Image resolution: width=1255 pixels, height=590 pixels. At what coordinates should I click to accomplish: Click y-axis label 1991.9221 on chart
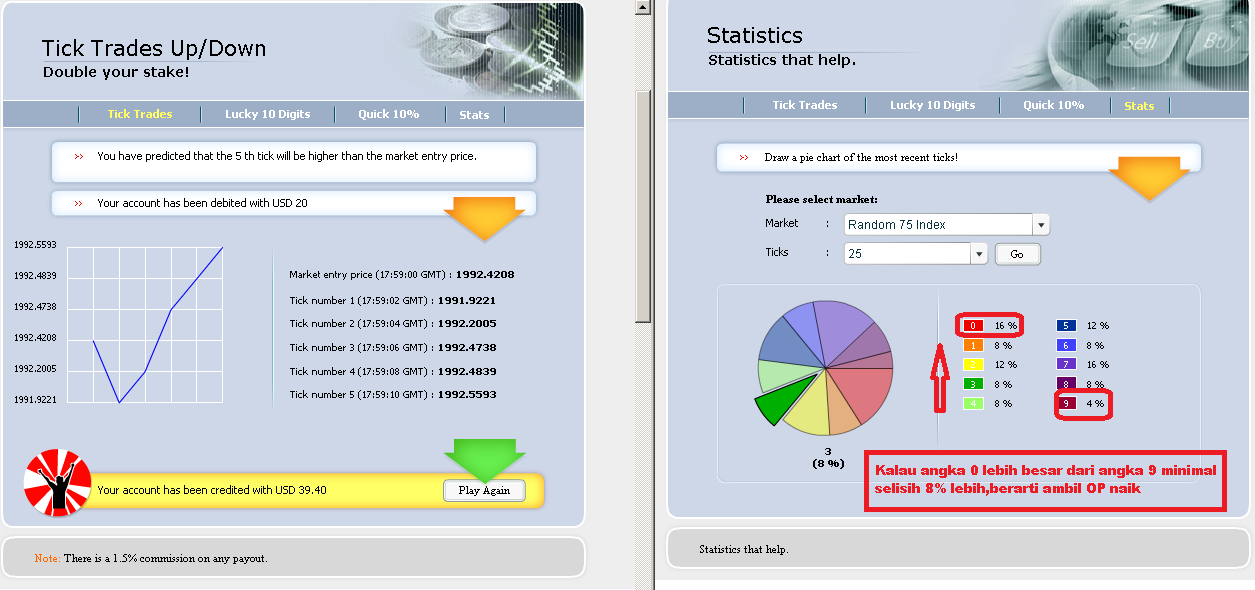pyautogui.click(x=35, y=400)
